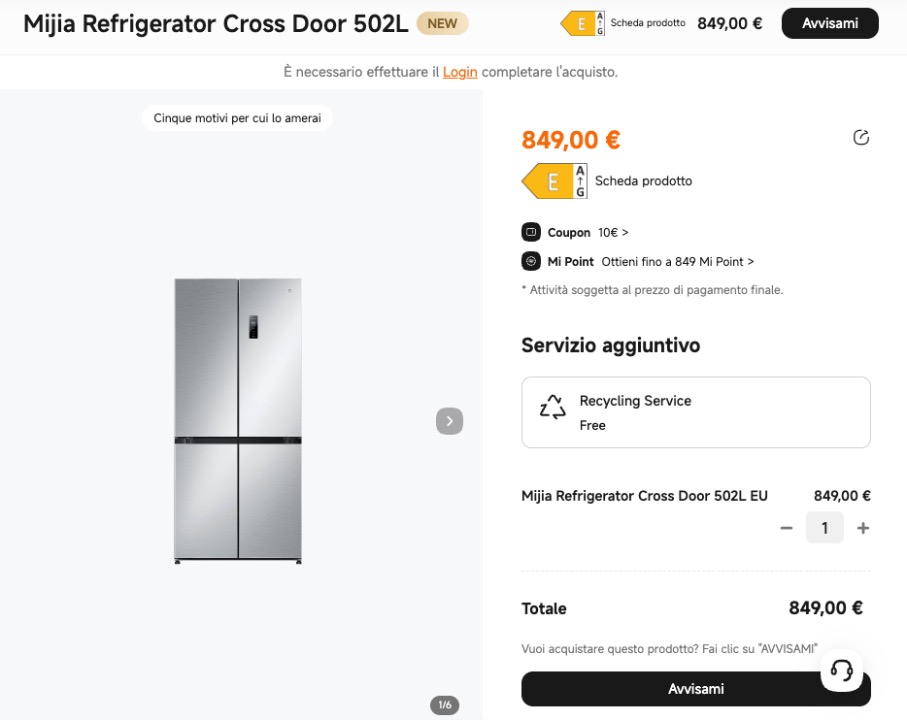Screen dimensions: 907x720
Task: Open the Login link
Action: click(460, 72)
